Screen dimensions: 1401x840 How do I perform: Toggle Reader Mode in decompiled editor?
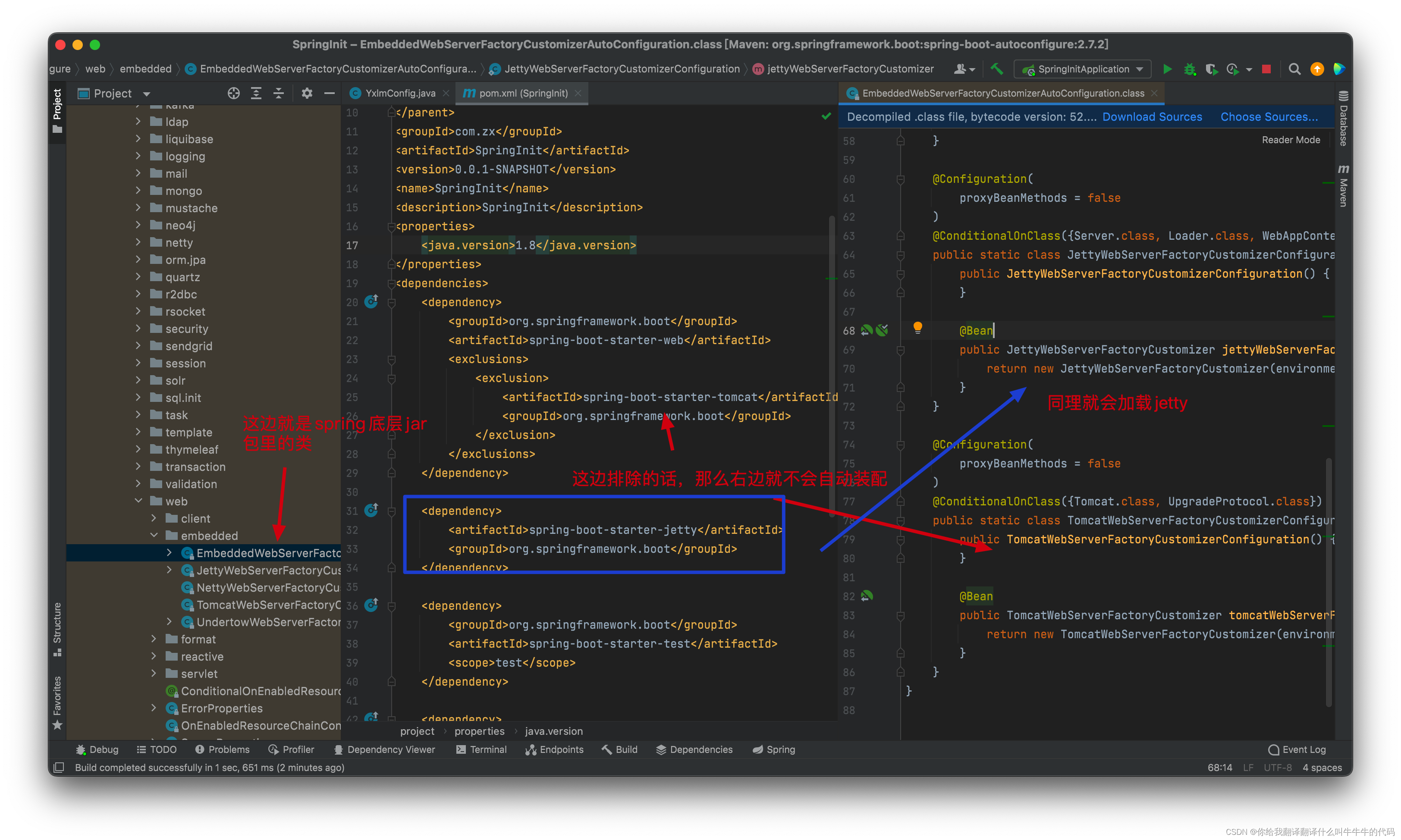point(1291,140)
